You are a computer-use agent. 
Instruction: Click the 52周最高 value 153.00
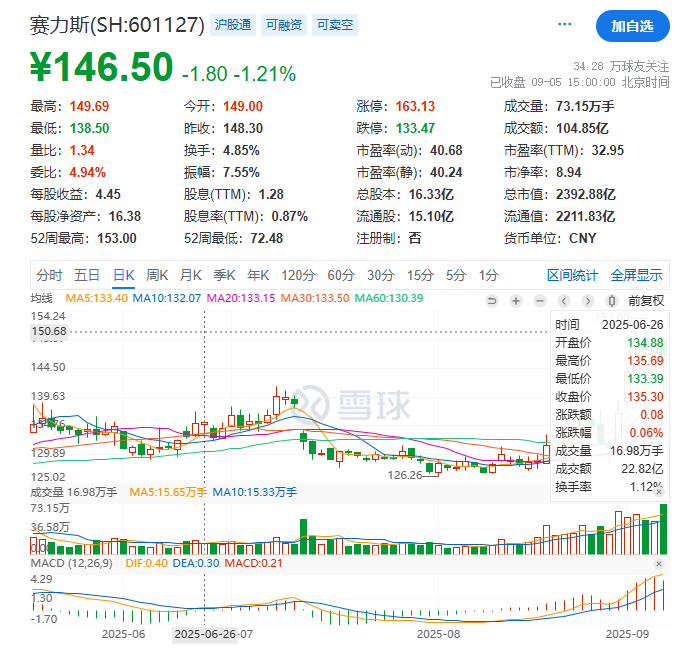(117, 238)
